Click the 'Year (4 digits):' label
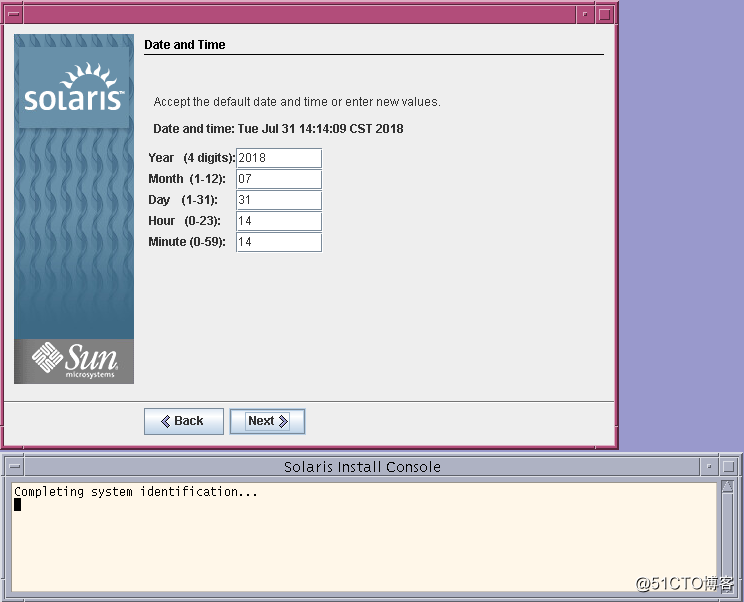744x602 pixels. (192, 158)
